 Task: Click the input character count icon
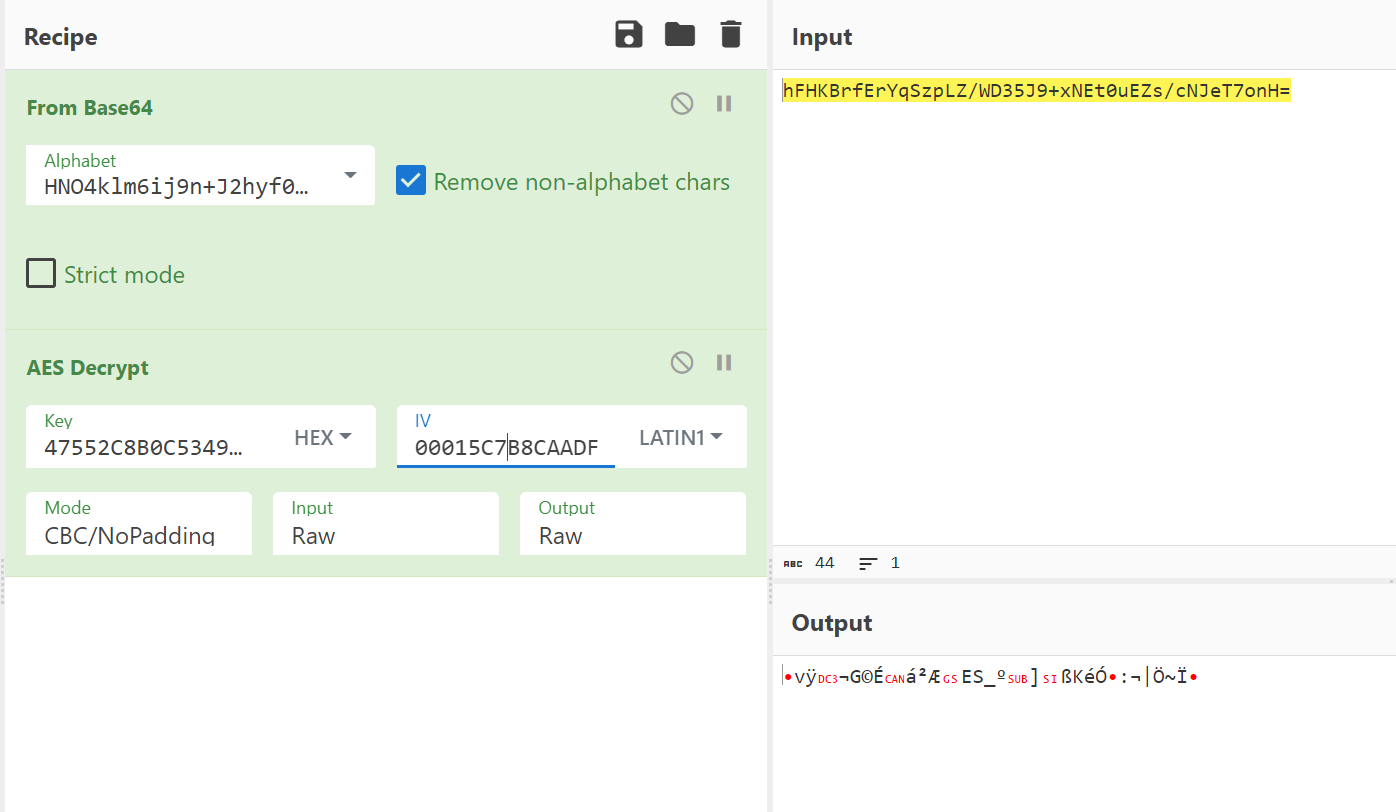pyautogui.click(x=793, y=563)
